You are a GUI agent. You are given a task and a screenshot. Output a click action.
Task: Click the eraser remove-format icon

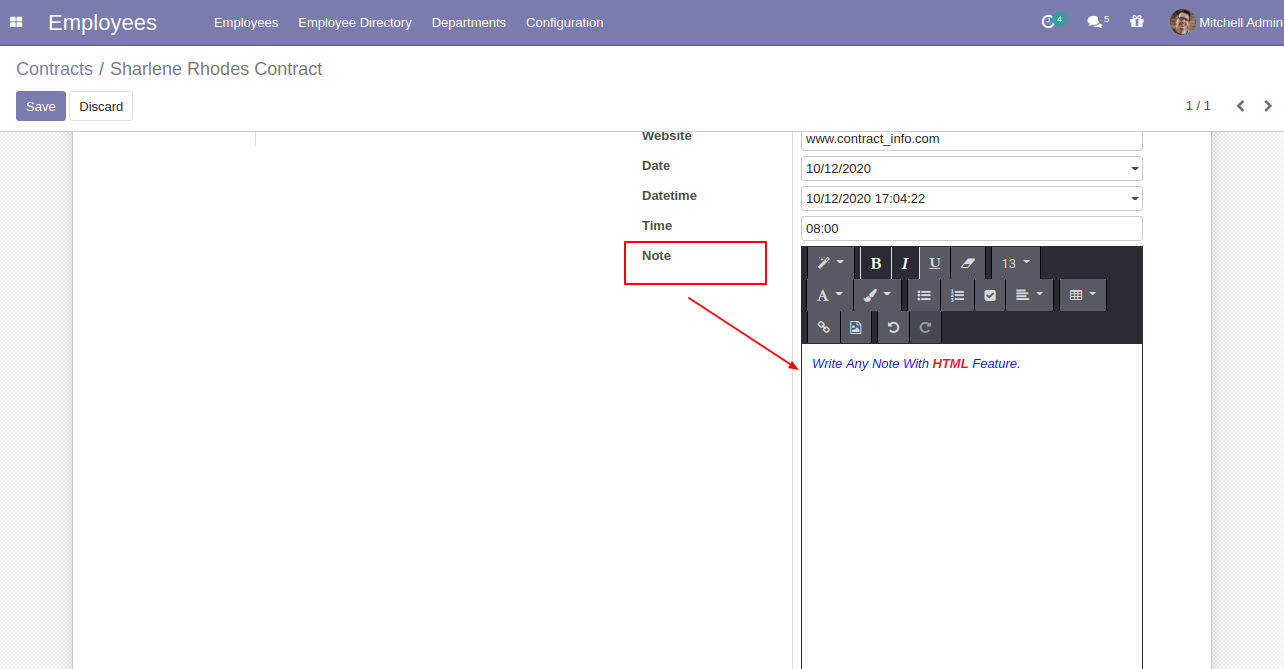click(967, 263)
